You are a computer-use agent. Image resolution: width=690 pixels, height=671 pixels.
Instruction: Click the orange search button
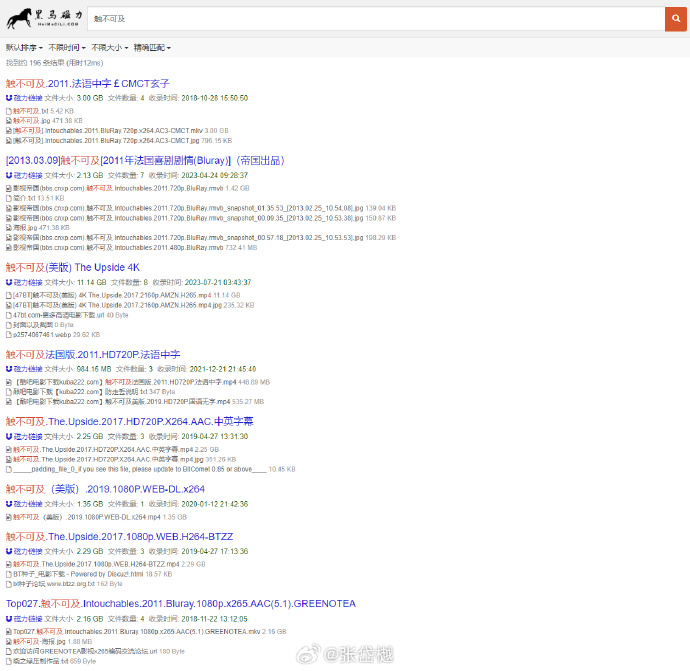(x=675, y=19)
